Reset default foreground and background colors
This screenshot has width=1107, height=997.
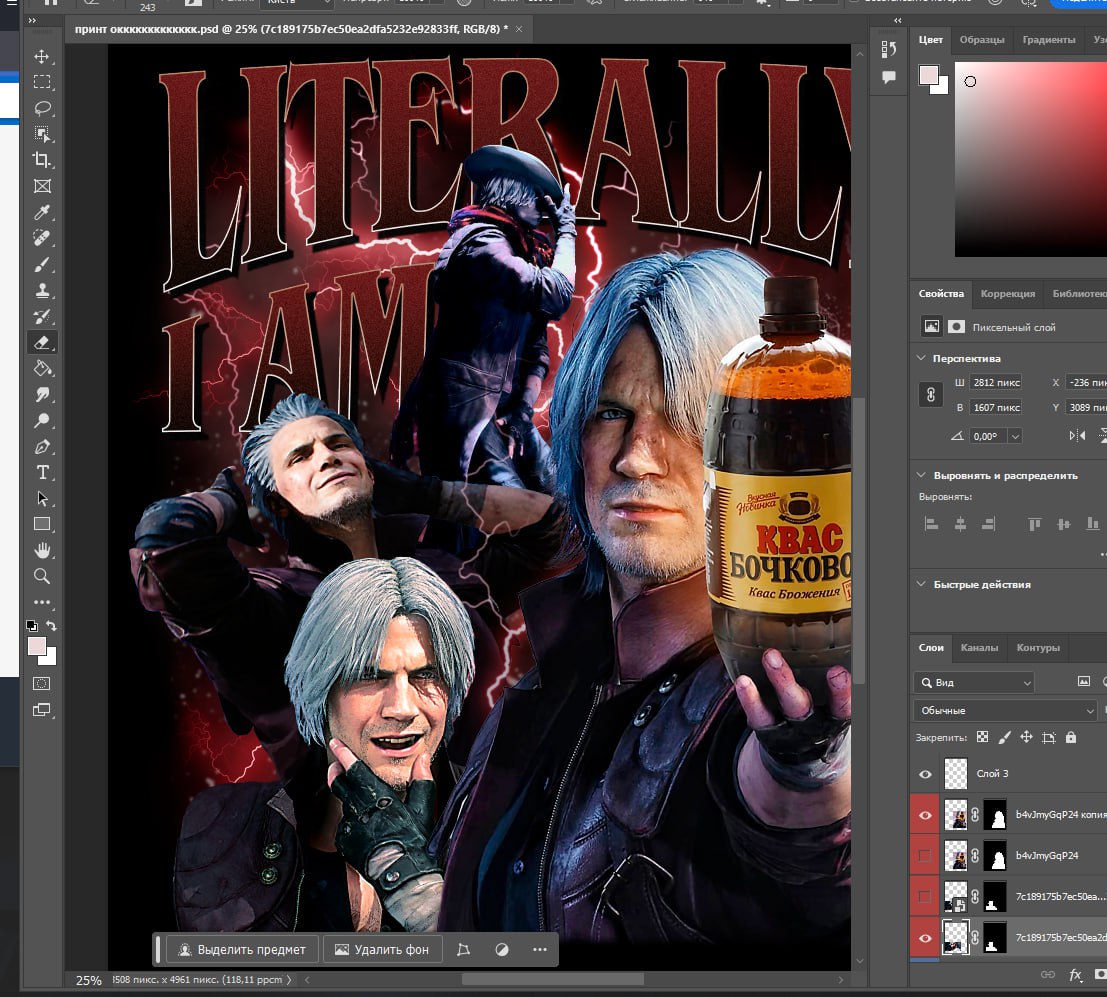[x=32, y=626]
